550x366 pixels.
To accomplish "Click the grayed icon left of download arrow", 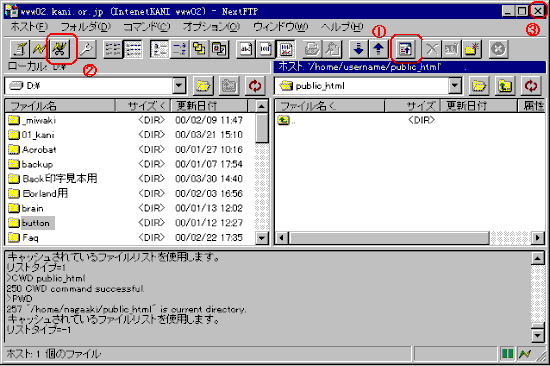I will 332,49.
